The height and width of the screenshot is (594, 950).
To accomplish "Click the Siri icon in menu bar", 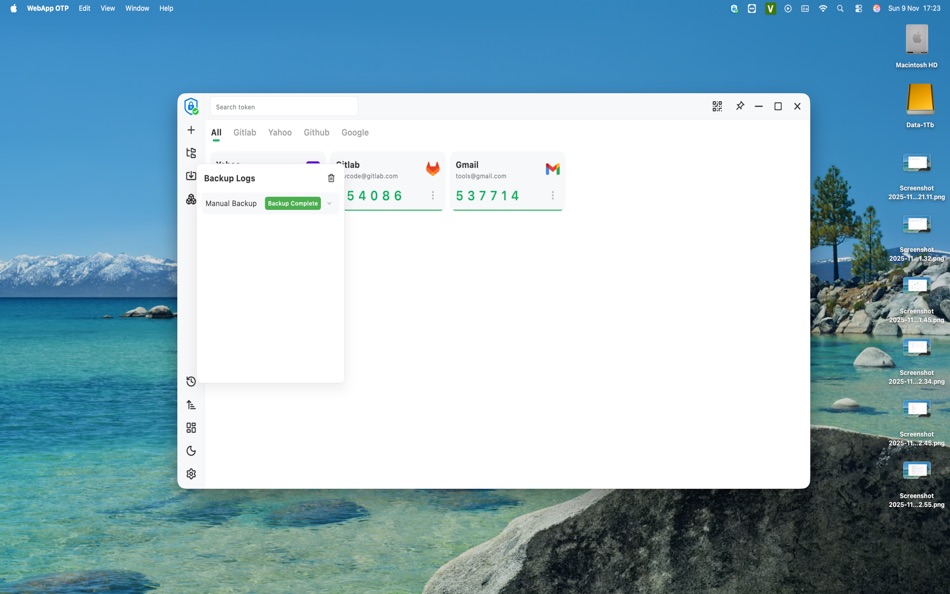I will [876, 8].
